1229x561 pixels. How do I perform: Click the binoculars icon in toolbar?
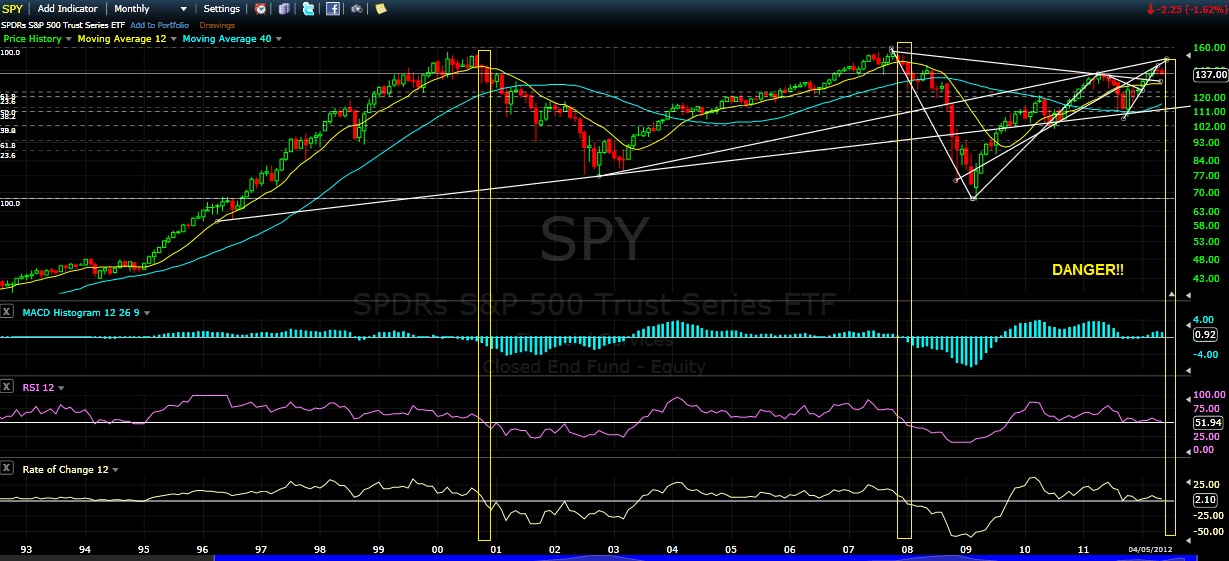357,9
